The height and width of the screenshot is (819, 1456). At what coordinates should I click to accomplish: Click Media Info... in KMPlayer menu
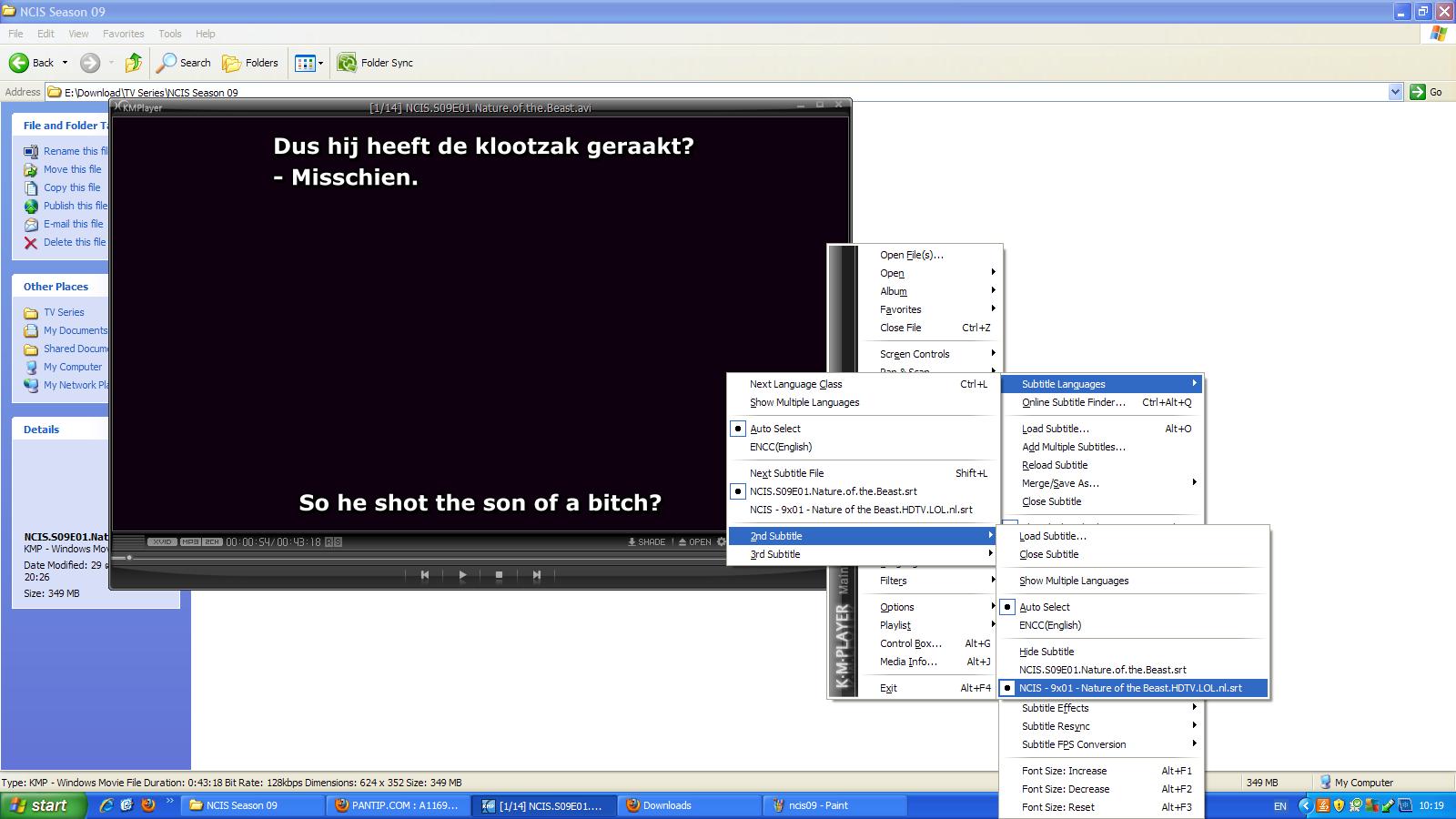pyautogui.click(x=929, y=662)
